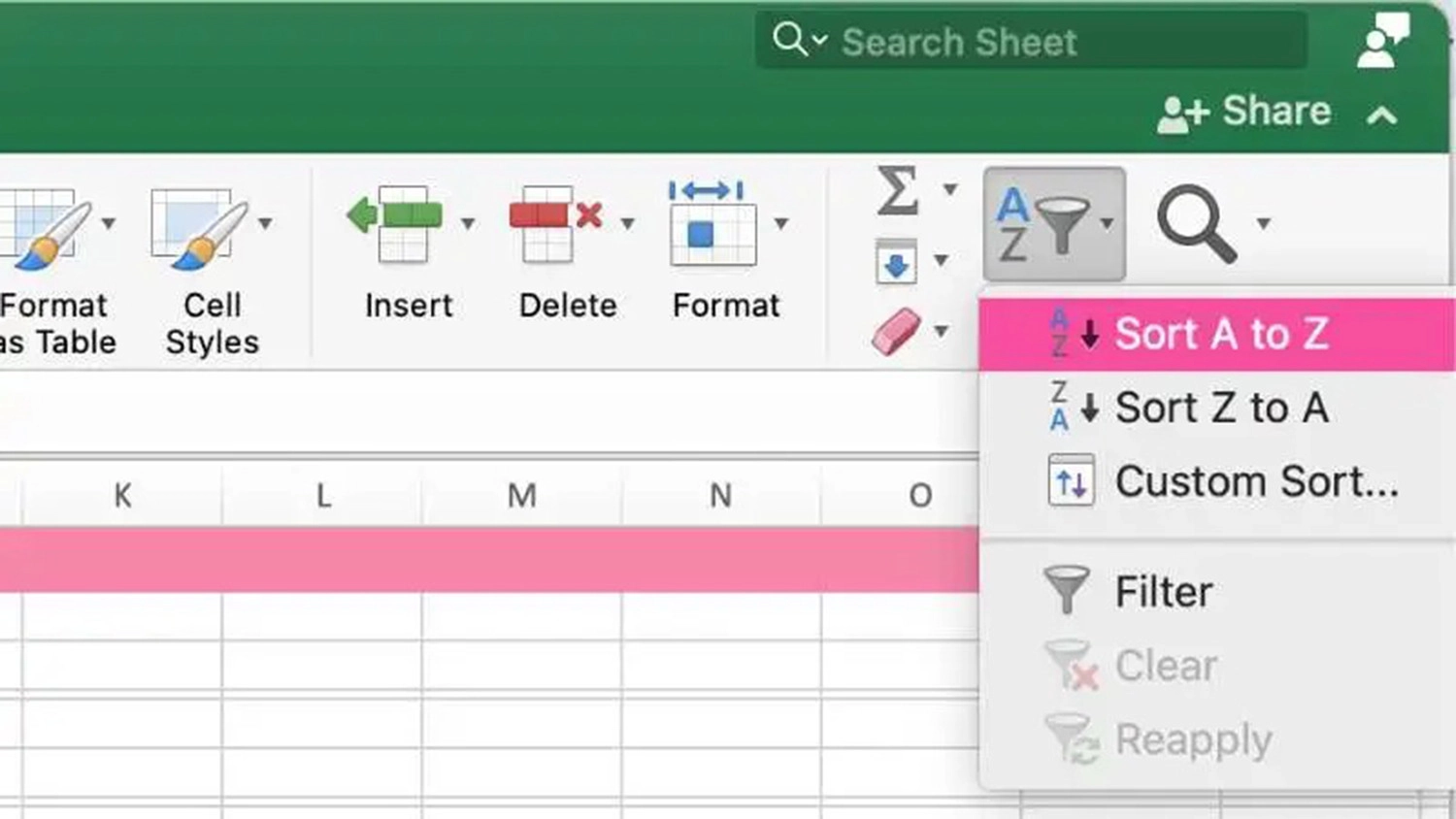Select column K header
This screenshot has height=819, width=1456.
click(122, 496)
